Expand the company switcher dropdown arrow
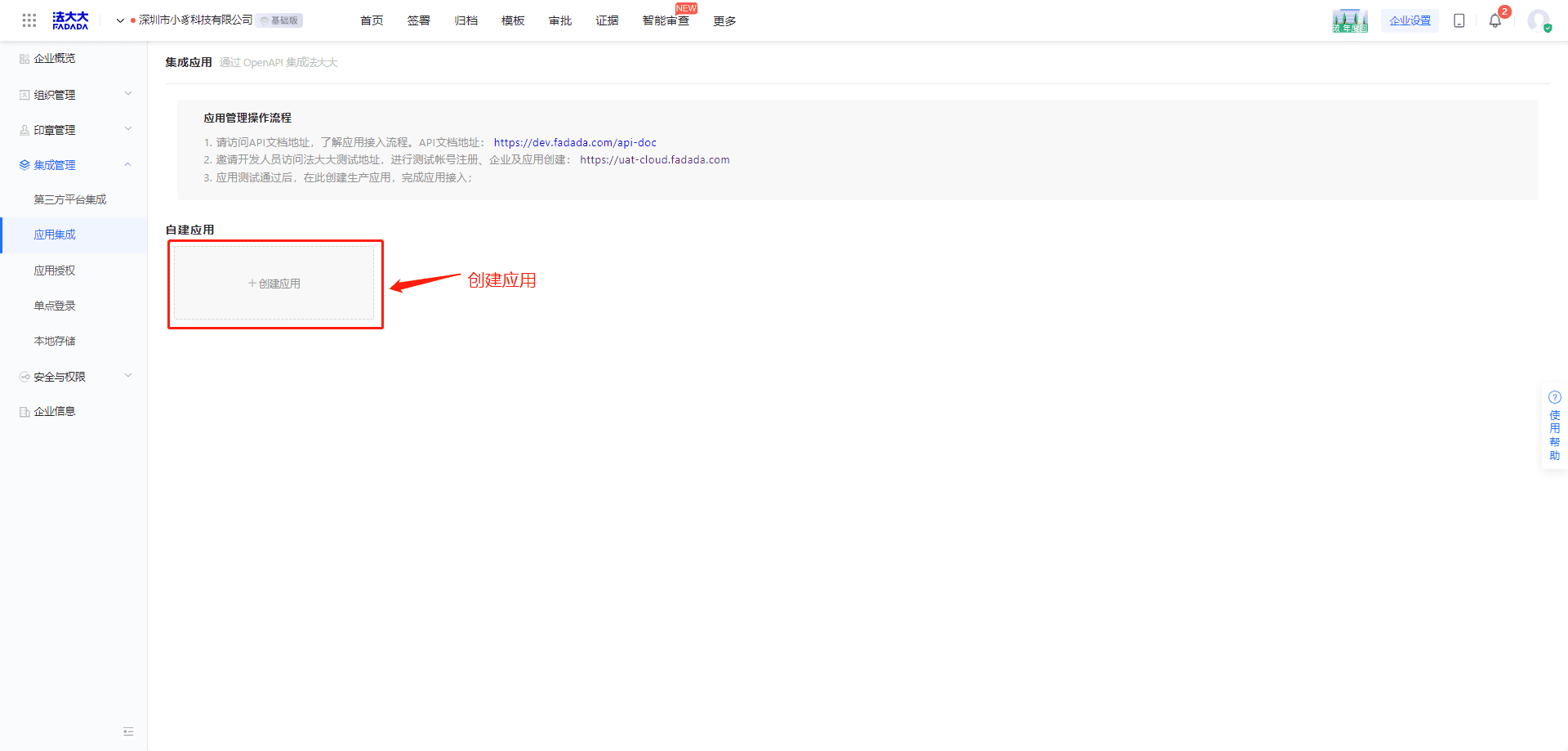The width and height of the screenshot is (1568, 751). point(120,20)
